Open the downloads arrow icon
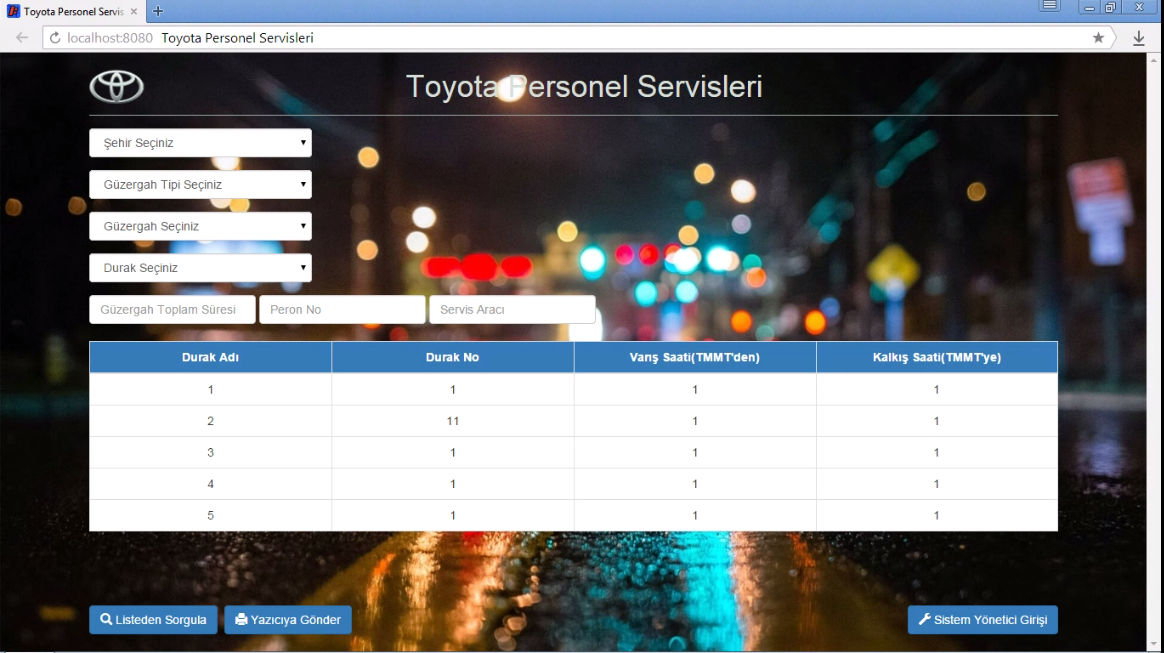The height and width of the screenshot is (653, 1164). (1139, 38)
